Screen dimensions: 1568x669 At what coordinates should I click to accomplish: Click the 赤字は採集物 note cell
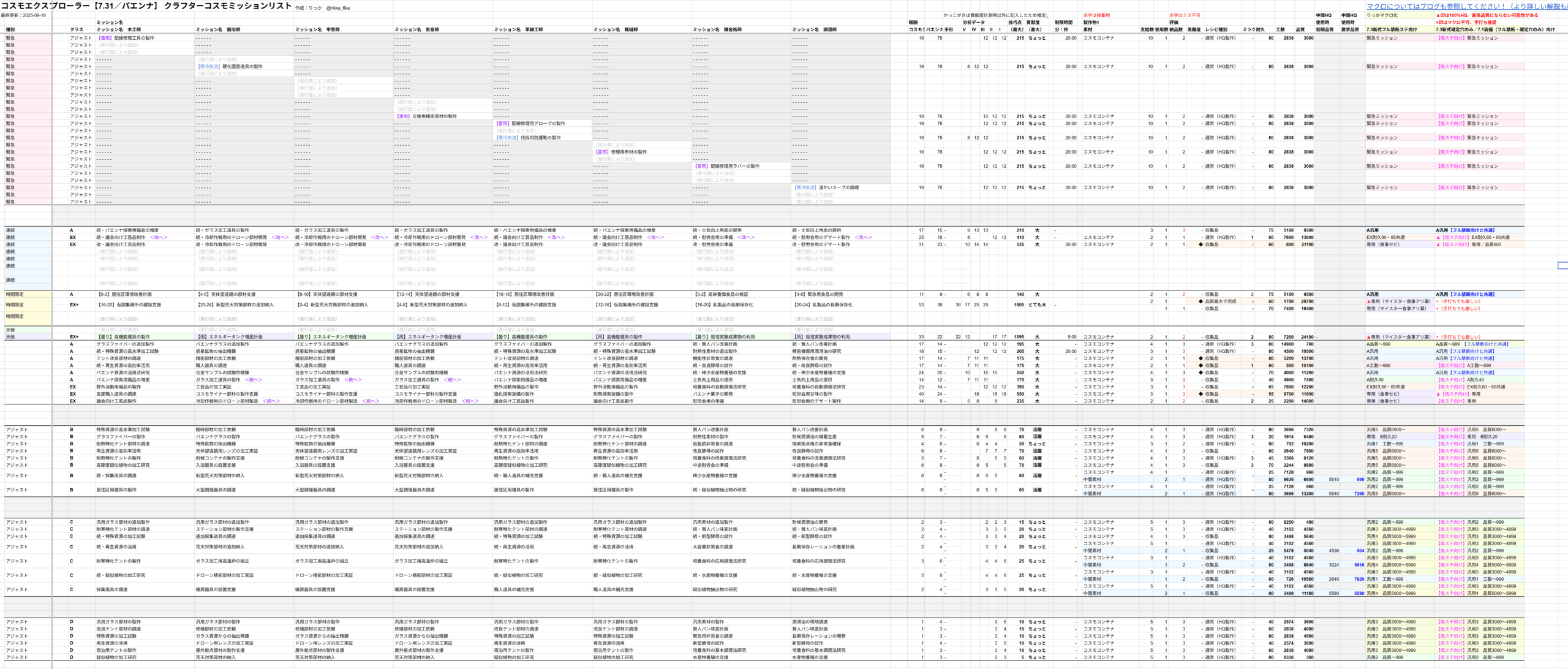click(x=1096, y=15)
